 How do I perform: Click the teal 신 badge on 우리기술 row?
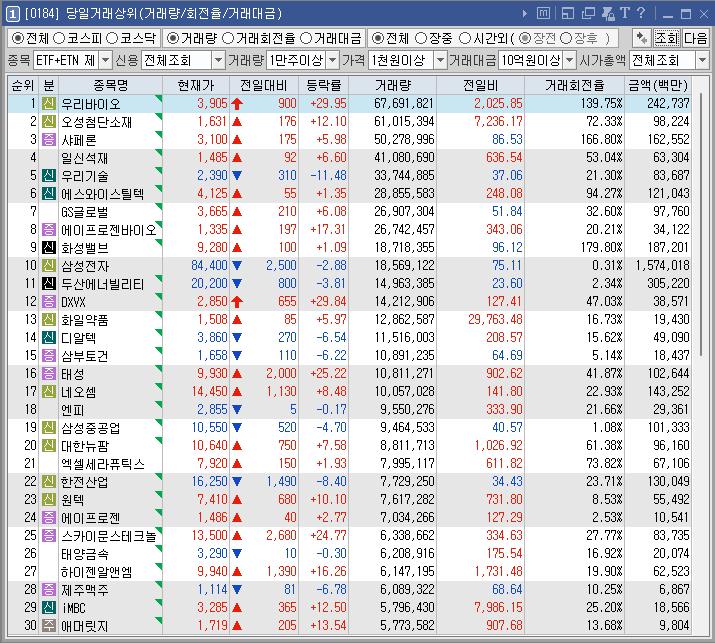(49, 176)
